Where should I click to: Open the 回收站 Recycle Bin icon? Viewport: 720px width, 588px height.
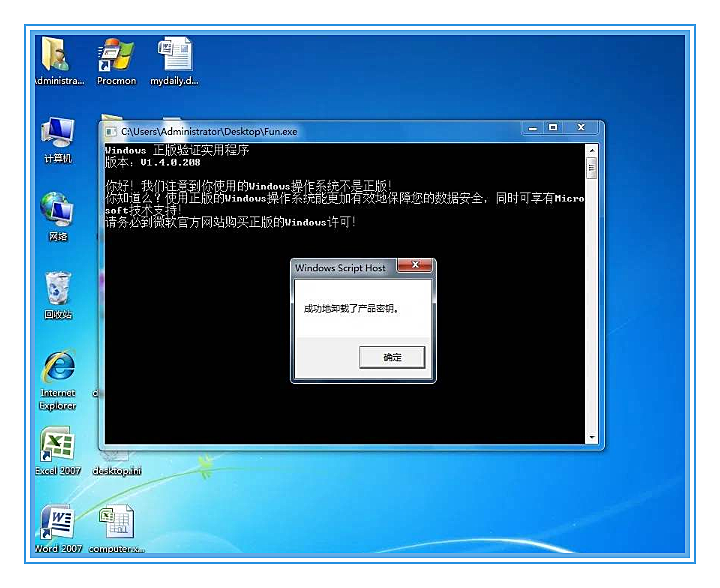pyautogui.click(x=58, y=295)
